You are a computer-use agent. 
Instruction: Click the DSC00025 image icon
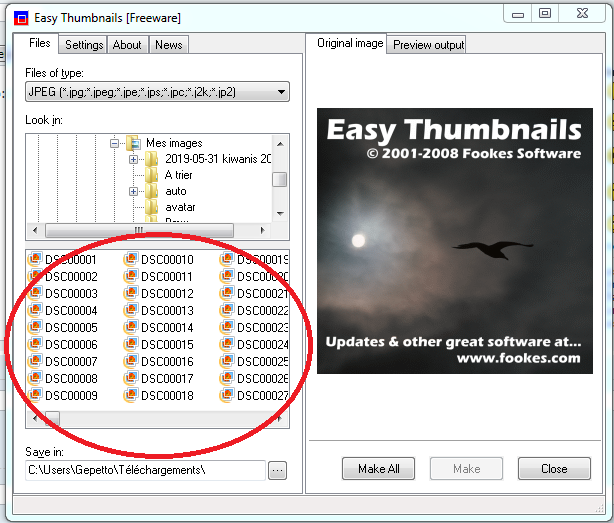pyautogui.click(x=226, y=361)
